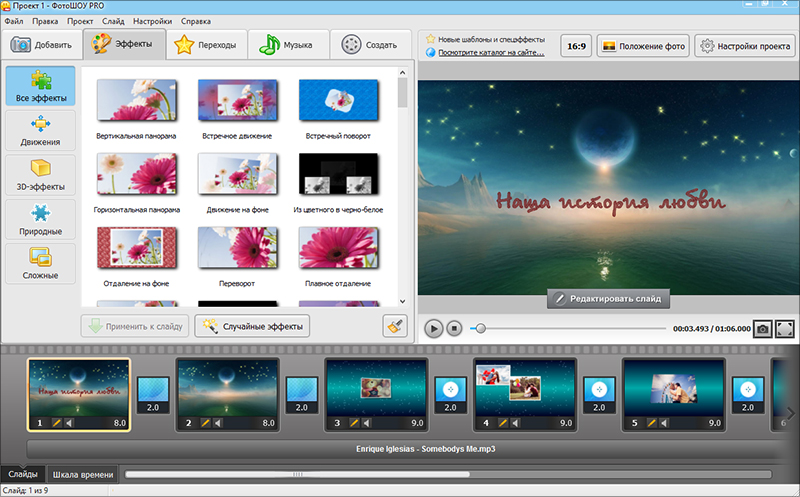Click the clear effects brush icon
This screenshot has height=497, width=800.
(x=395, y=326)
